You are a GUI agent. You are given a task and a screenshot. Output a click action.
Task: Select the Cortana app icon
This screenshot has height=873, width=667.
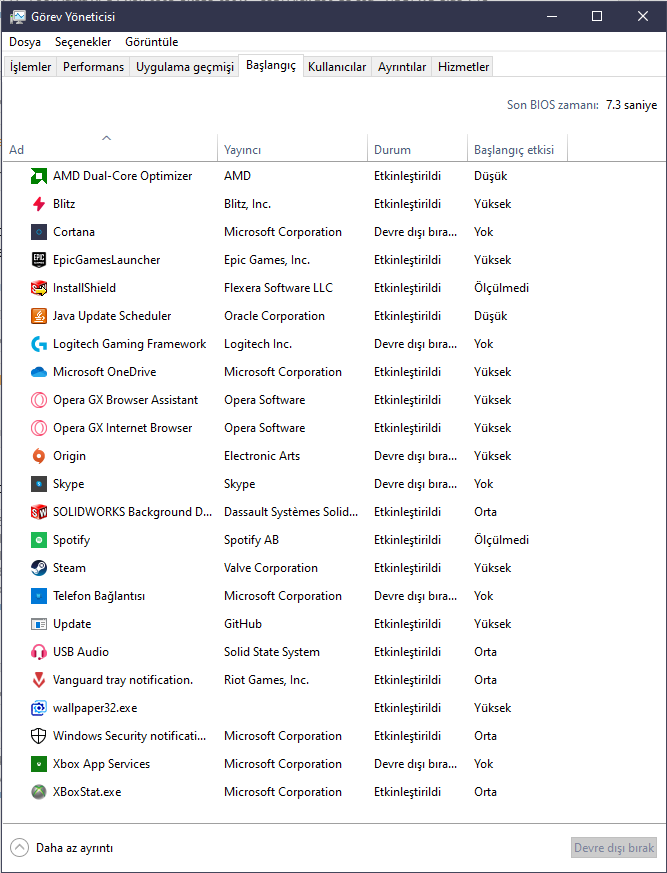click(x=38, y=232)
